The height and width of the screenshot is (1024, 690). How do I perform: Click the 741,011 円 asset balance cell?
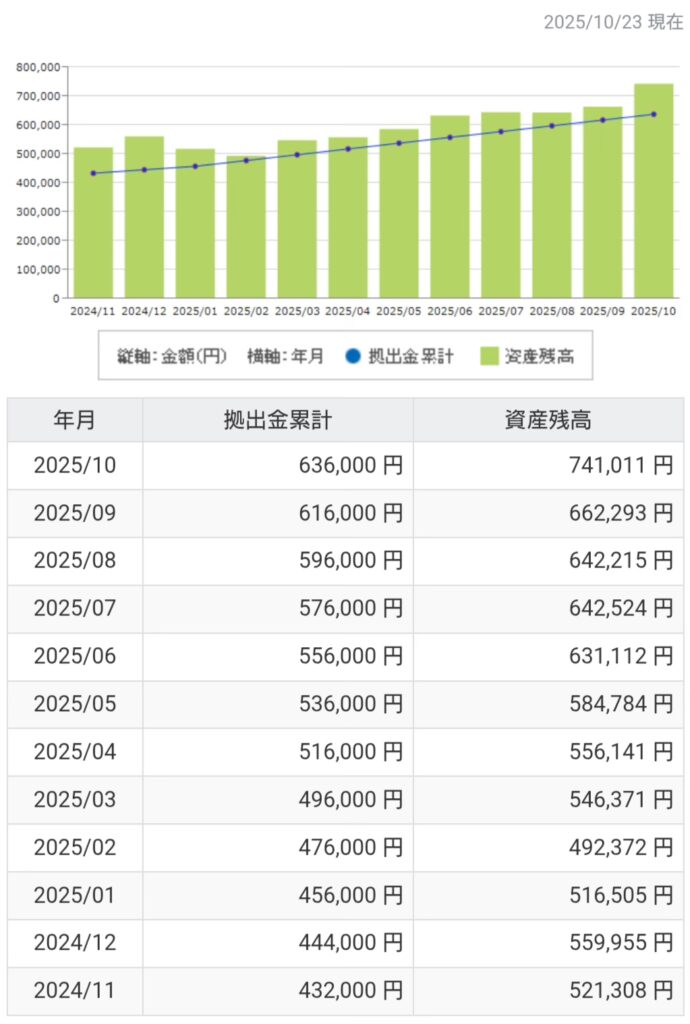point(618,466)
